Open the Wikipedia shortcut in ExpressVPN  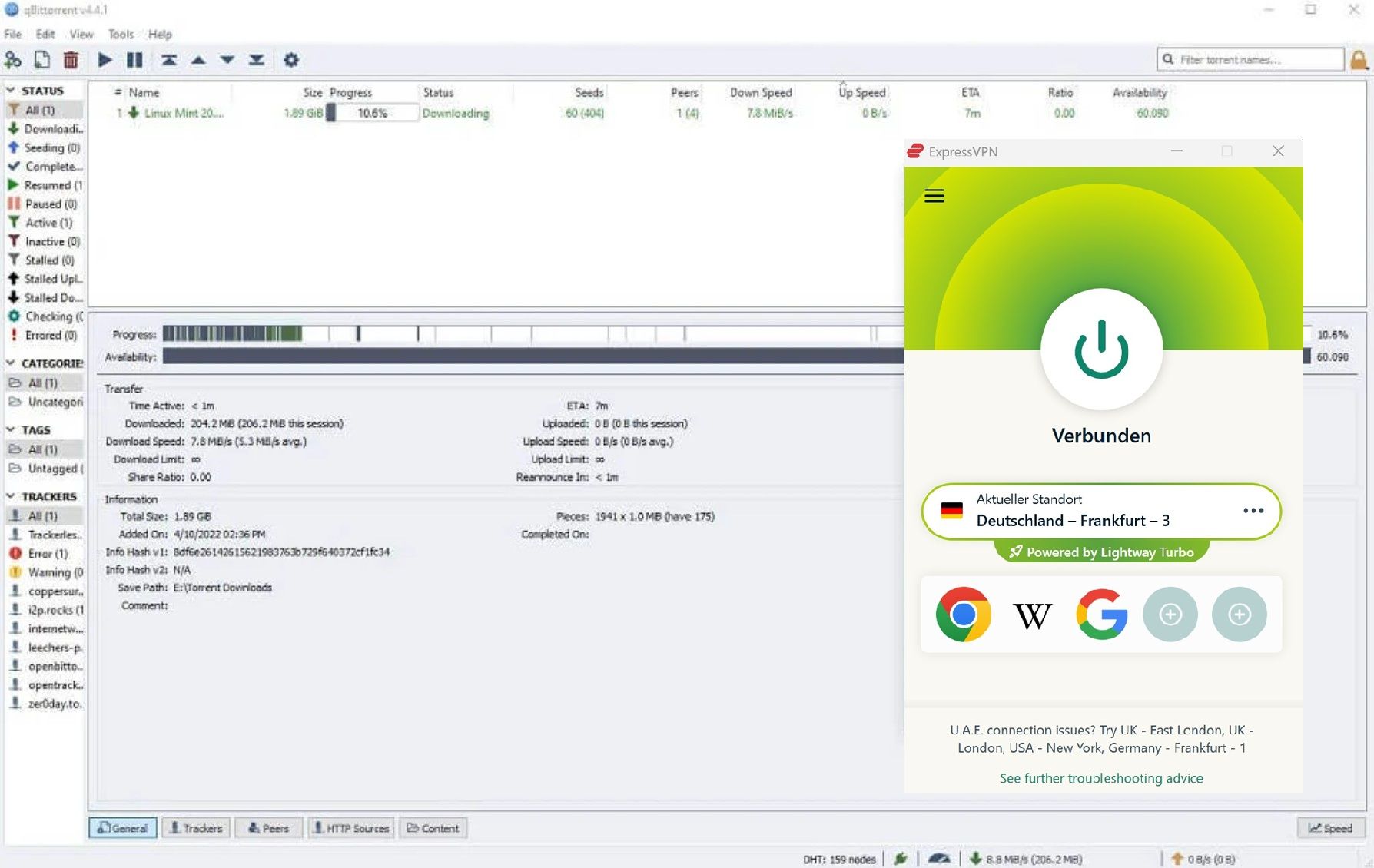point(1032,615)
